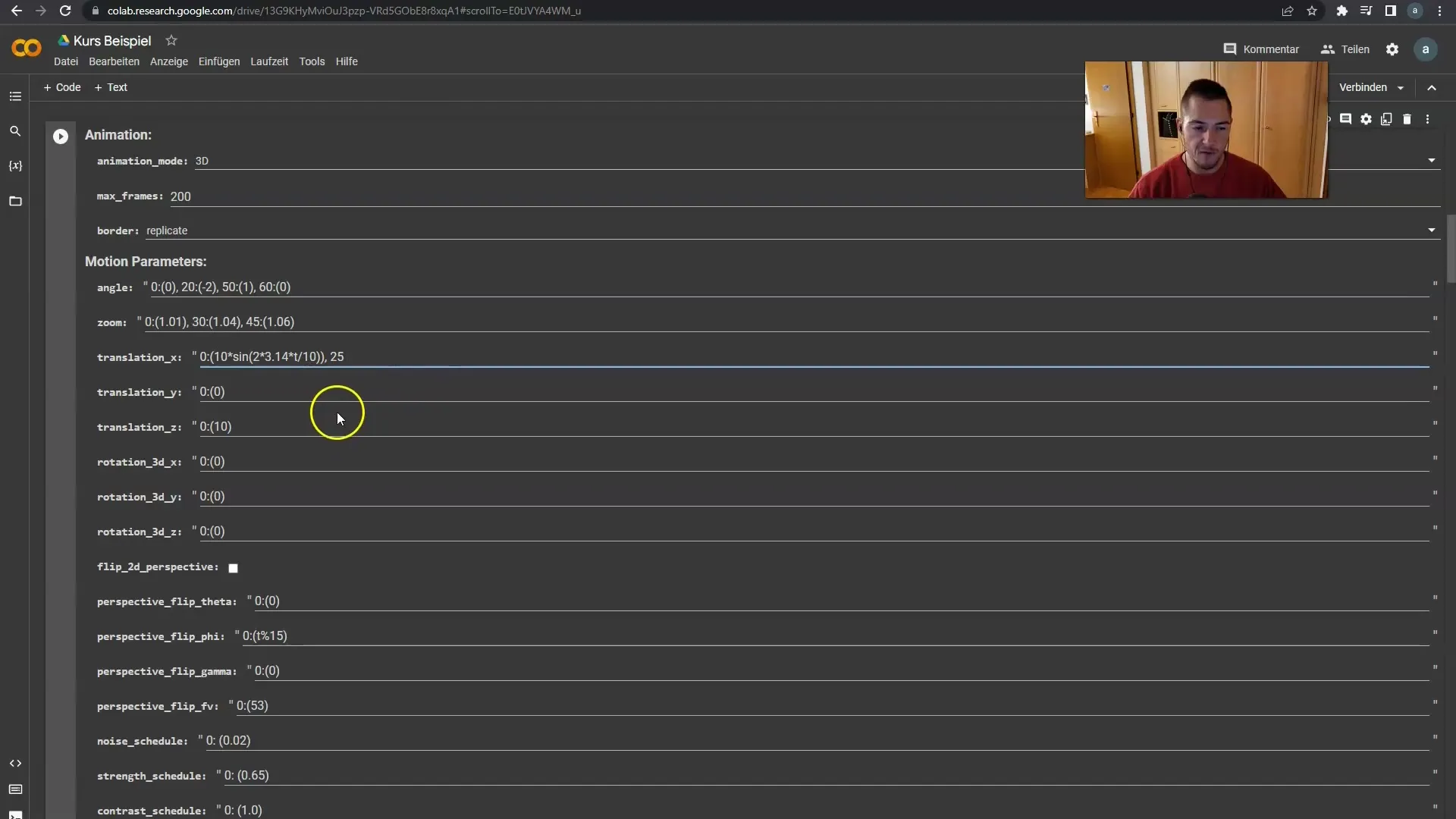Open notebook settings gear in header
Image resolution: width=1456 pixels, height=819 pixels.
[1392, 49]
